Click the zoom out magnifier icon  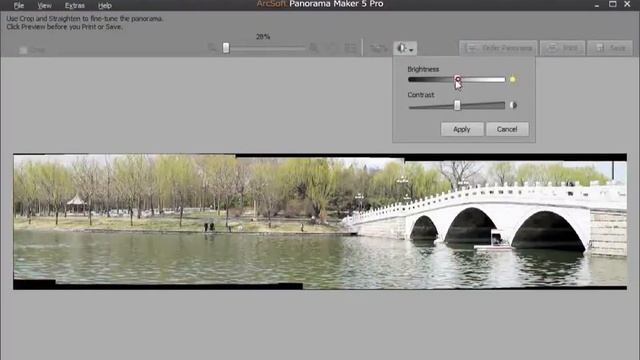(212, 48)
